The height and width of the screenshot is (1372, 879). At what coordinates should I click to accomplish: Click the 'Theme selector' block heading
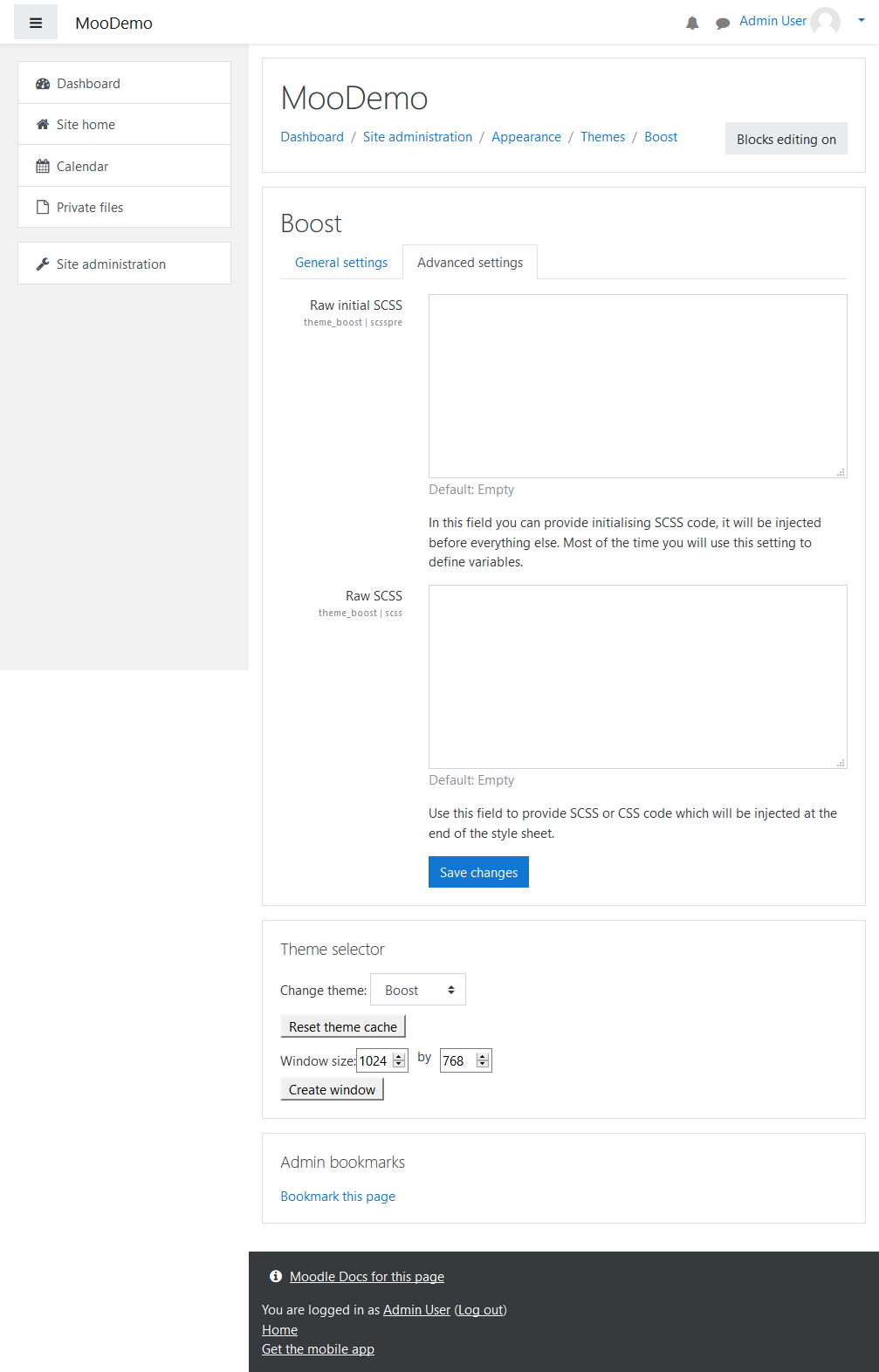[x=332, y=949]
